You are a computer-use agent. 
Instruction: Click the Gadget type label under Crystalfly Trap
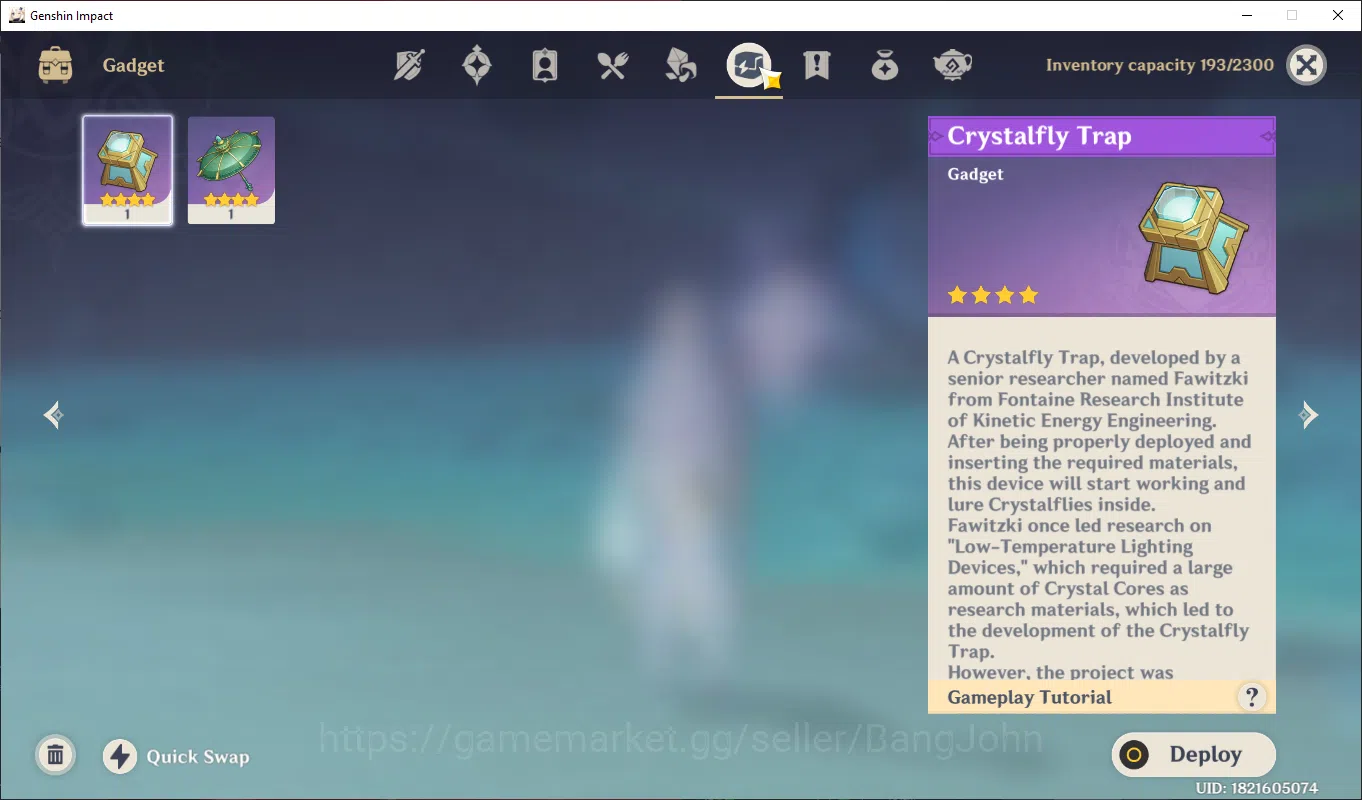tap(975, 174)
